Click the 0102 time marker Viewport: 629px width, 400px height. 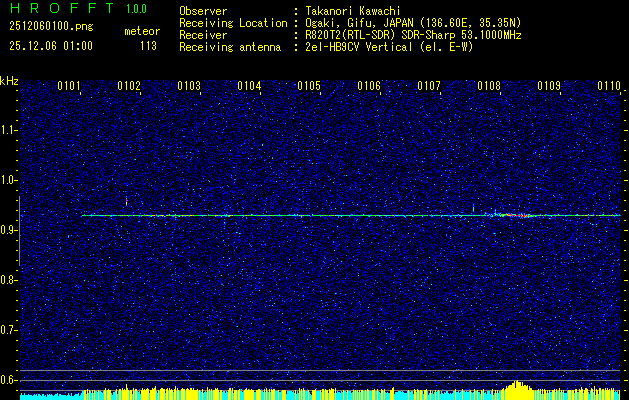click(x=129, y=85)
